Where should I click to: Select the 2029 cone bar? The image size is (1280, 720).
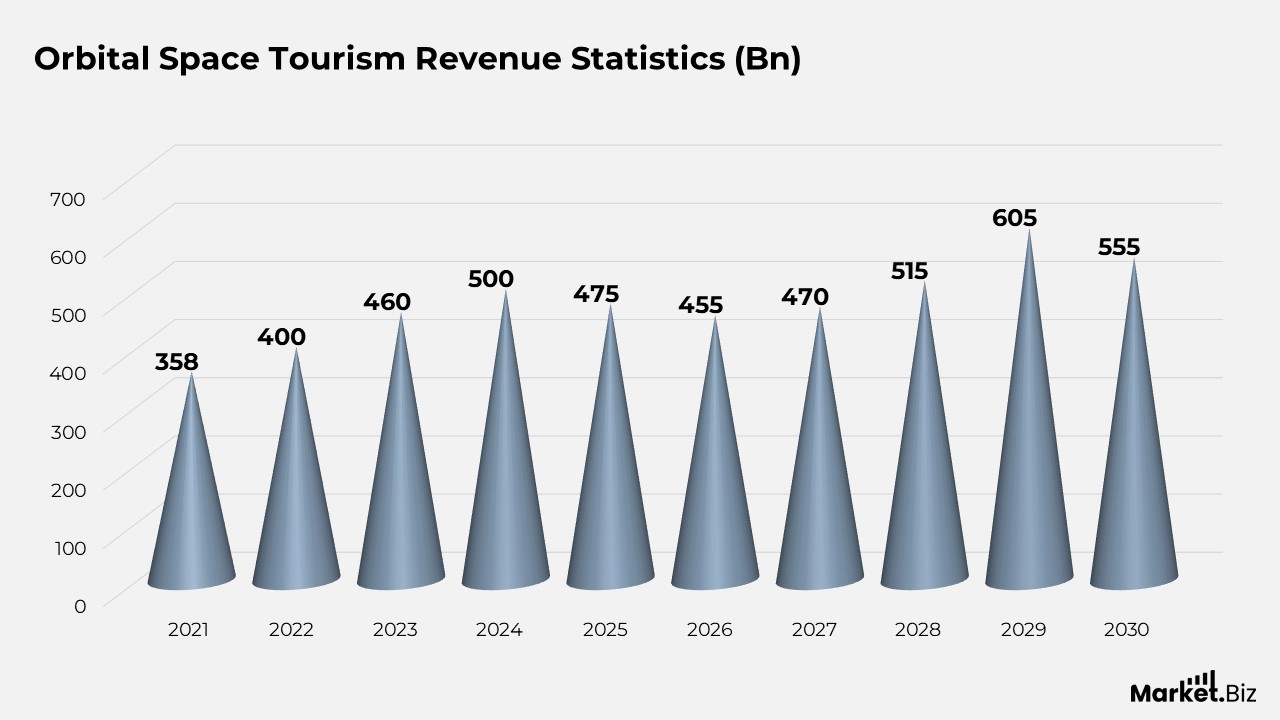click(x=1029, y=409)
